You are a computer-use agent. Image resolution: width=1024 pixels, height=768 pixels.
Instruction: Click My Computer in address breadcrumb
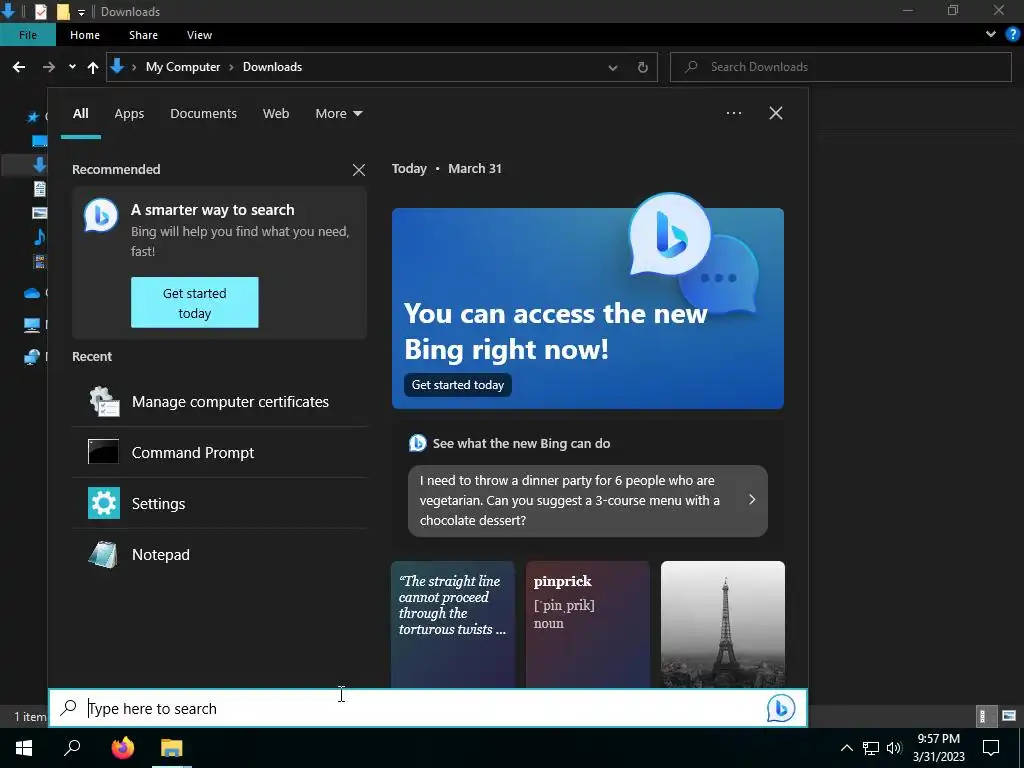[x=183, y=67]
